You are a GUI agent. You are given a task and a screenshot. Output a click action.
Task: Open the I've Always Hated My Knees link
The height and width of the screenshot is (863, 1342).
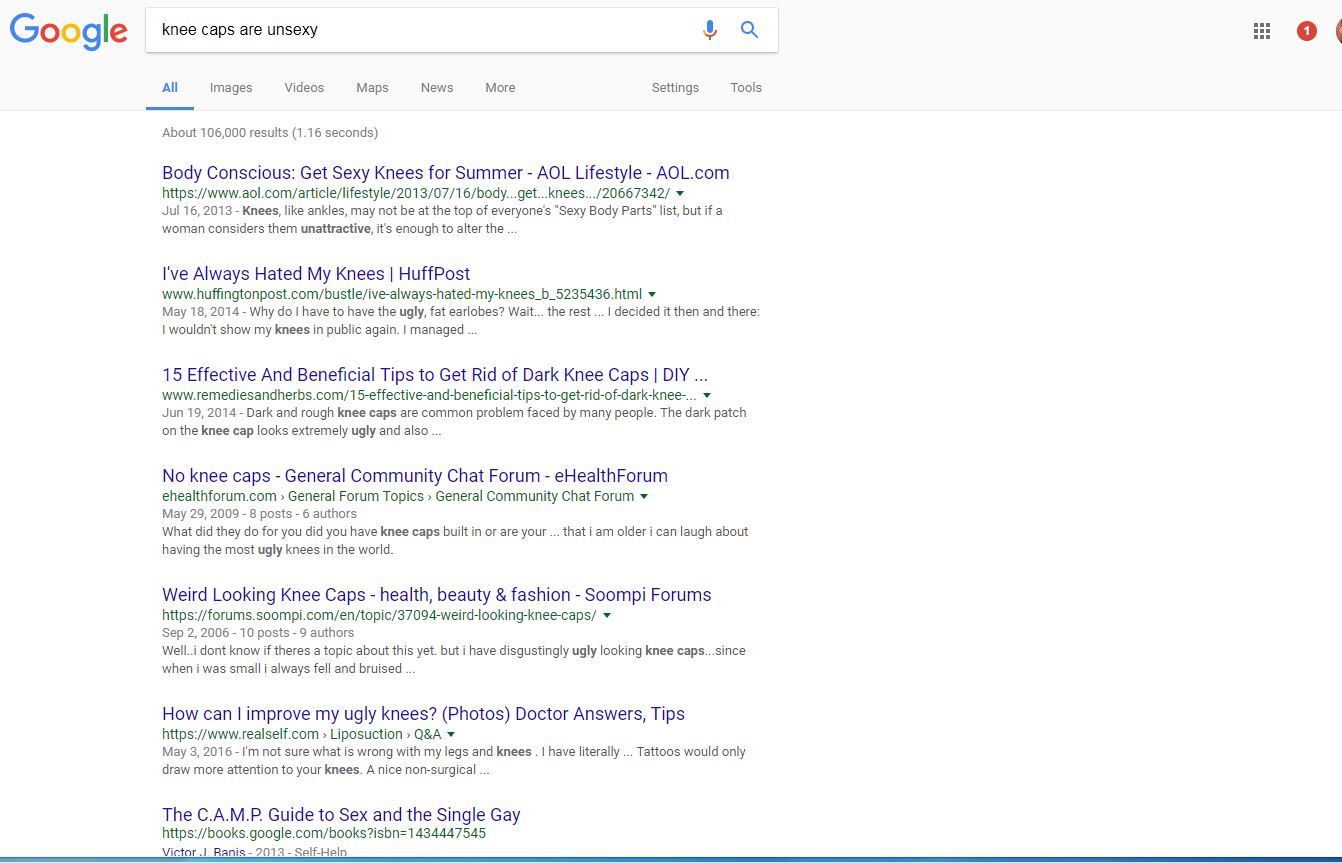click(316, 274)
